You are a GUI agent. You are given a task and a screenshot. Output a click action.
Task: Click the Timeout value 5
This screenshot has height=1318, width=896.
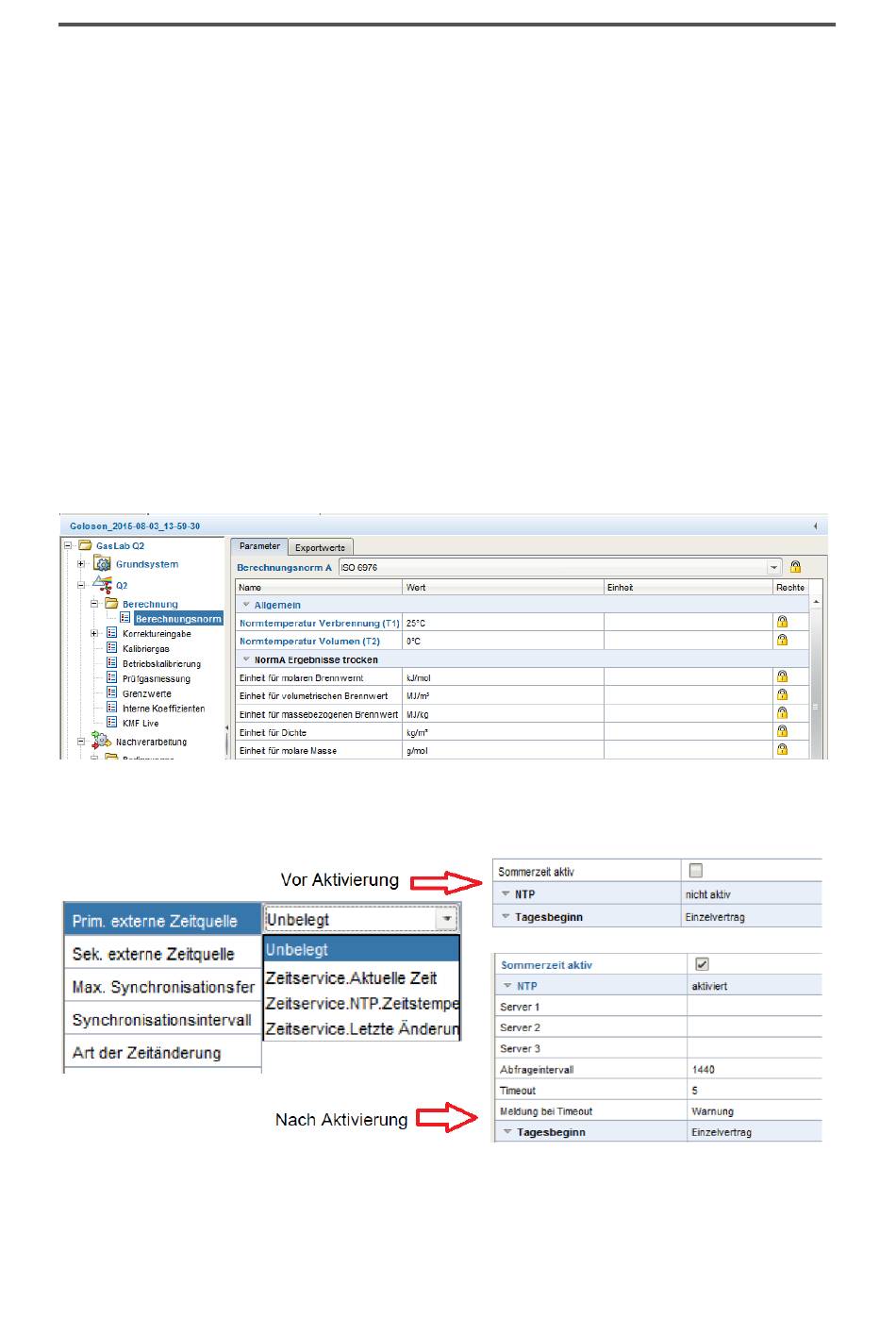click(755, 1091)
